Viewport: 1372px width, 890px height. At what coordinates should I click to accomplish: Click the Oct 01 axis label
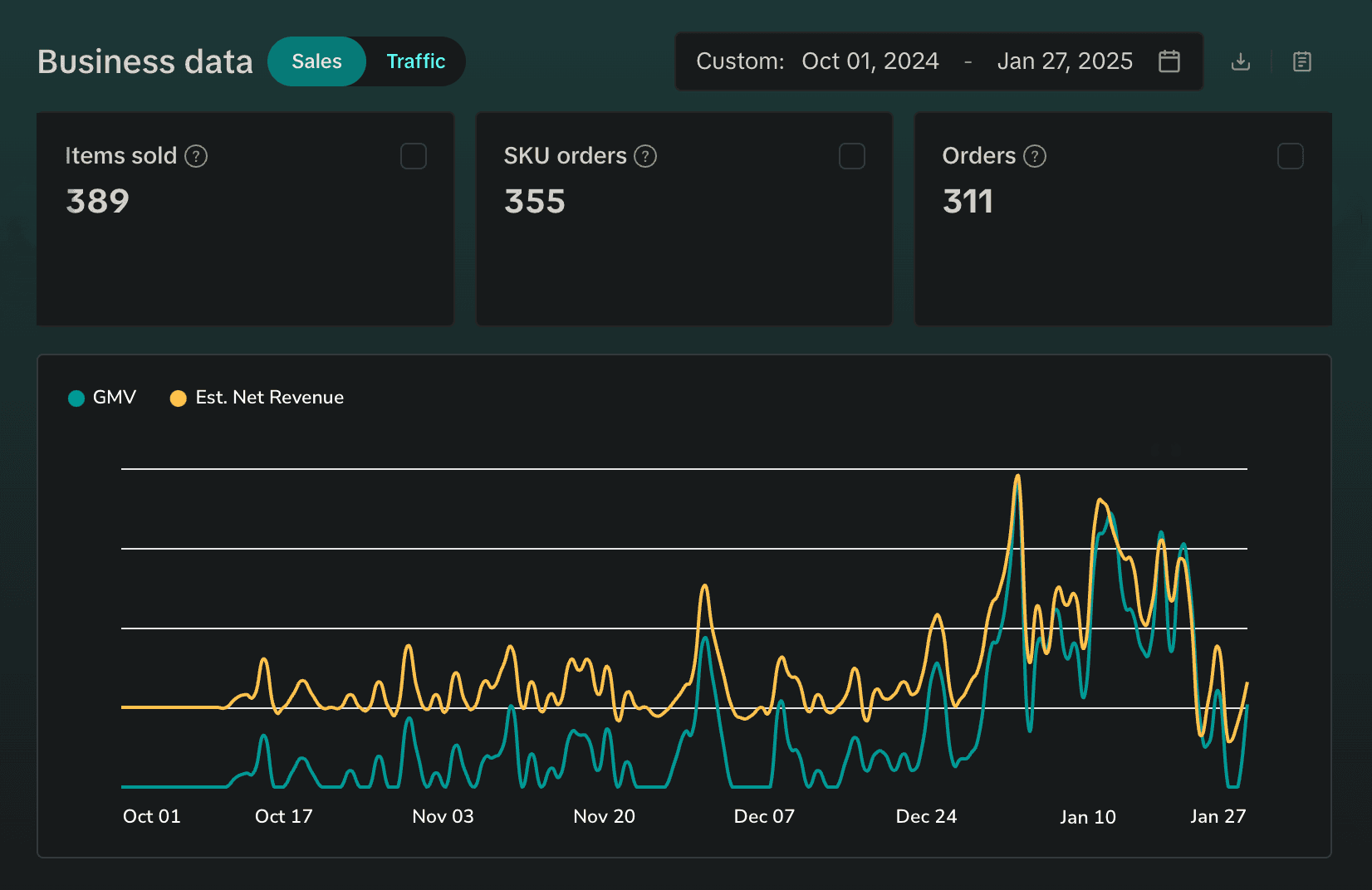(x=152, y=816)
